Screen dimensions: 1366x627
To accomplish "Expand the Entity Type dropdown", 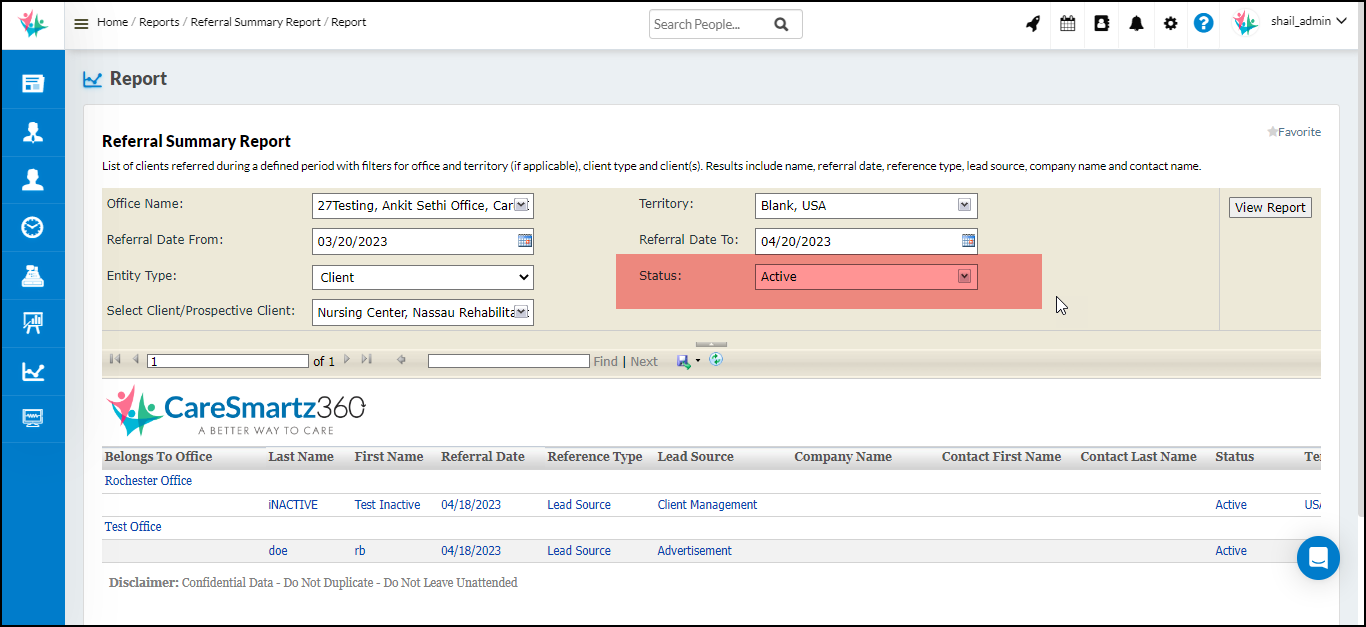I will pyautogui.click(x=422, y=277).
